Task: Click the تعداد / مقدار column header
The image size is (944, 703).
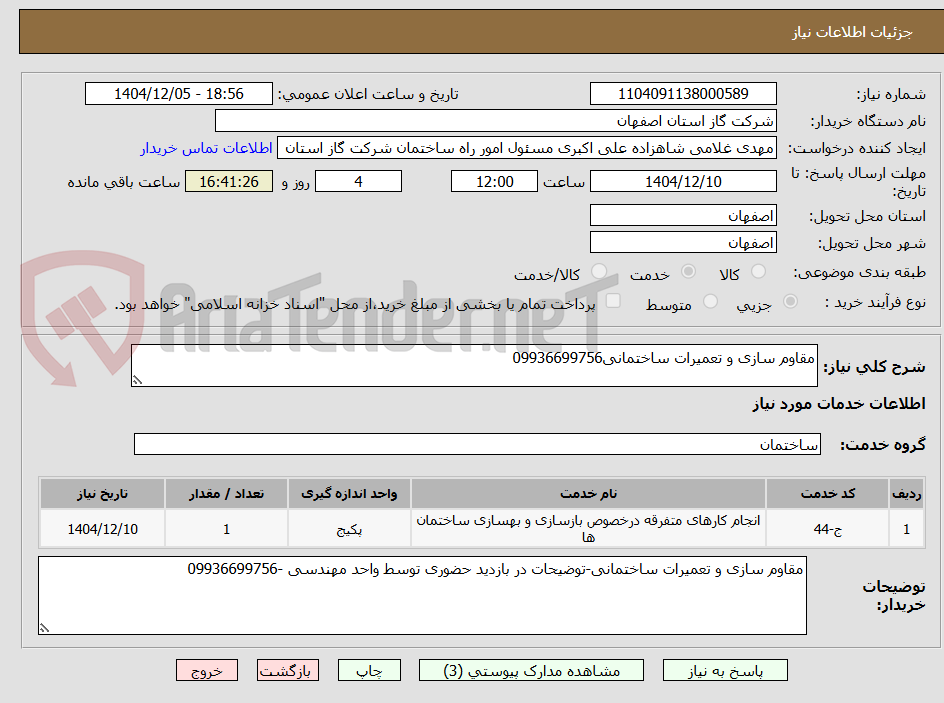Action: [x=226, y=494]
